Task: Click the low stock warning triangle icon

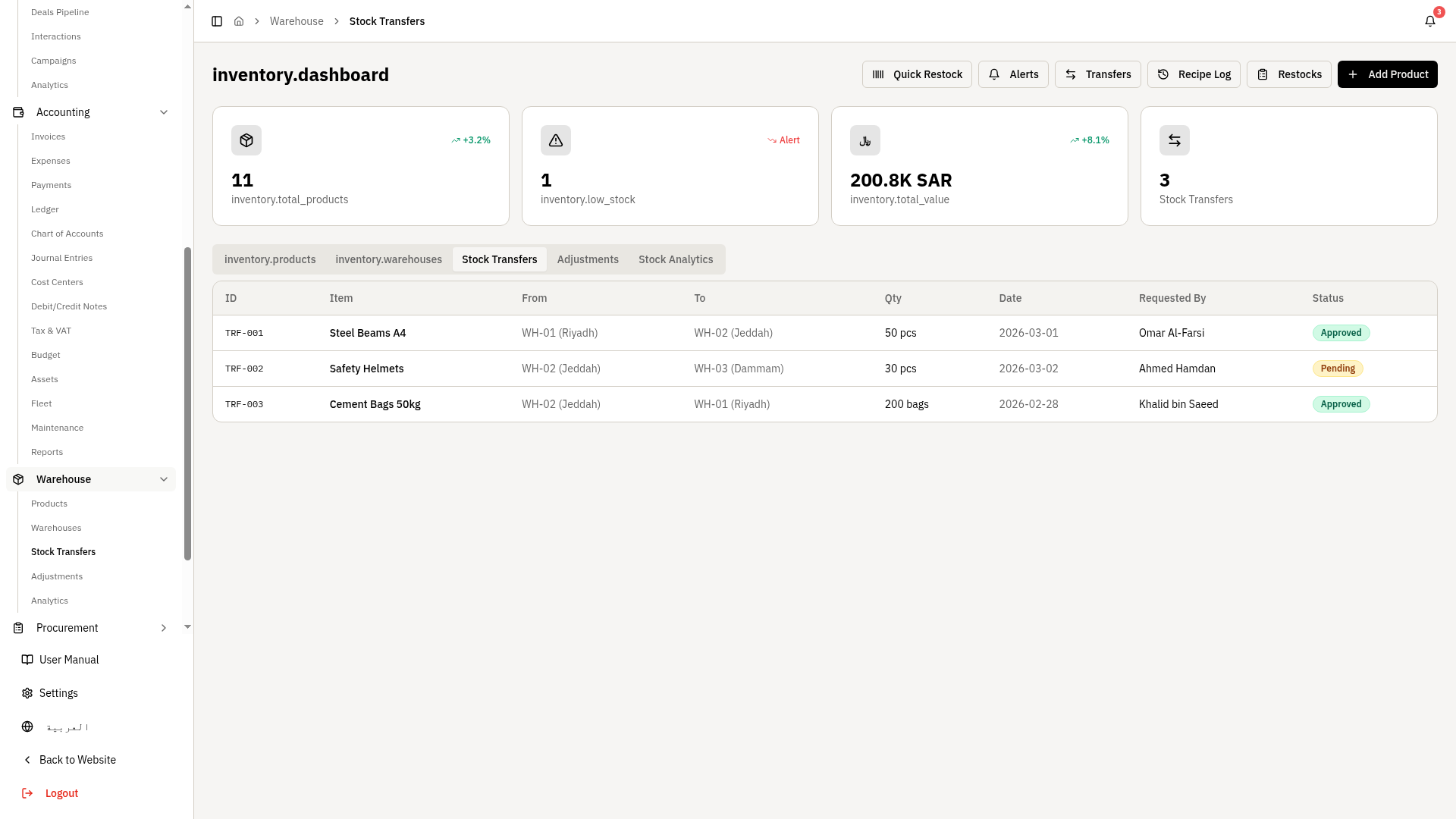Action: click(x=556, y=140)
